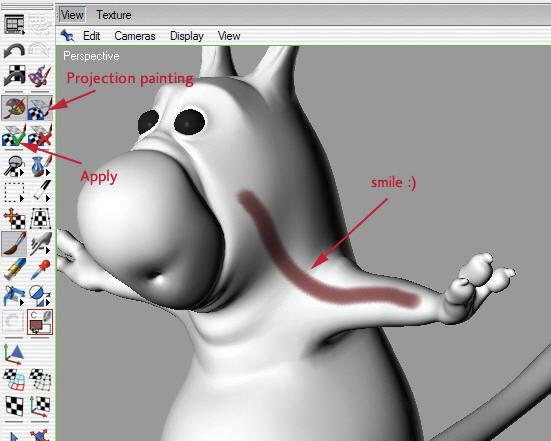Viewport: 551px width, 441px height.
Task: Launch the Paint Setup Wizard icon
Action: pyautogui.click(x=40, y=75)
